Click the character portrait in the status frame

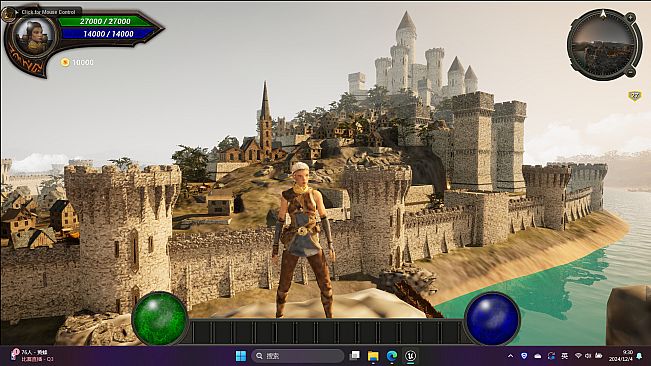(34, 37)
